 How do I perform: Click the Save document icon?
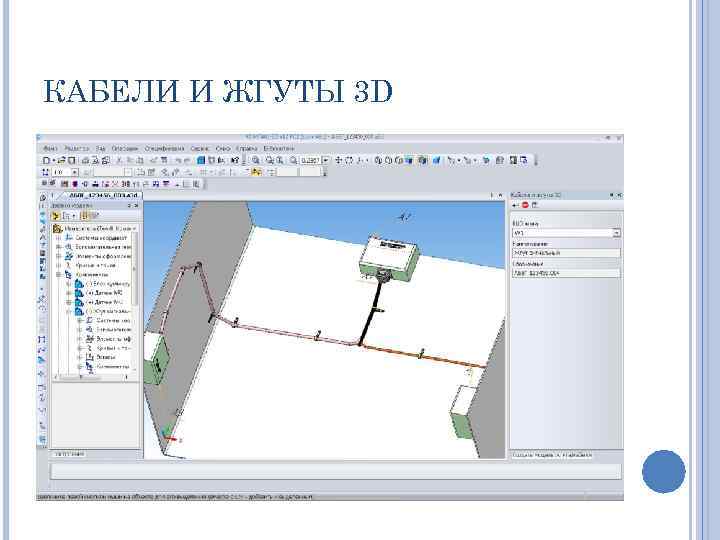(x=72, y=160)
